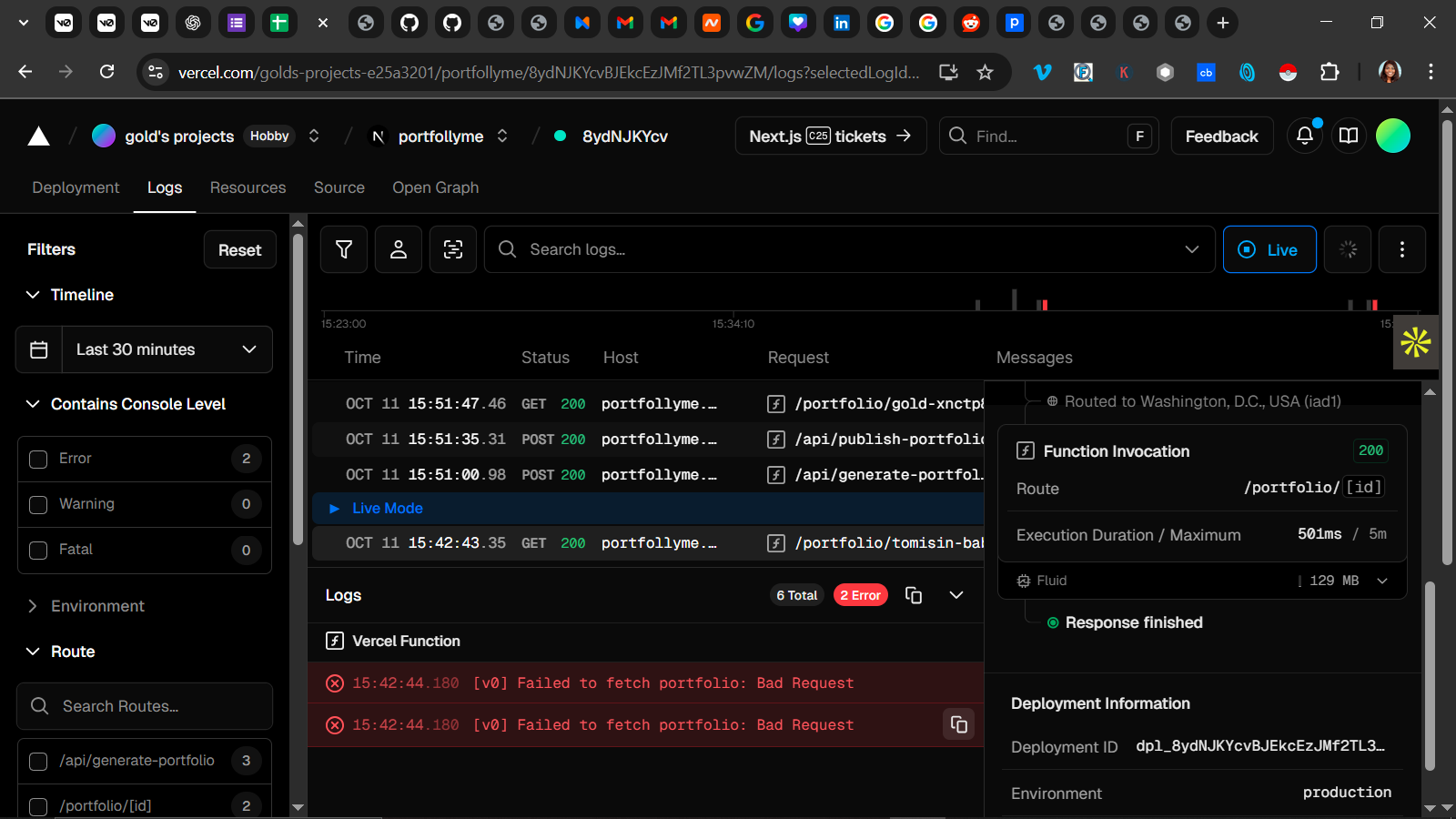Switch to the Resources tab
Viewport: 1456px width, 819px height.
[248, 187]
